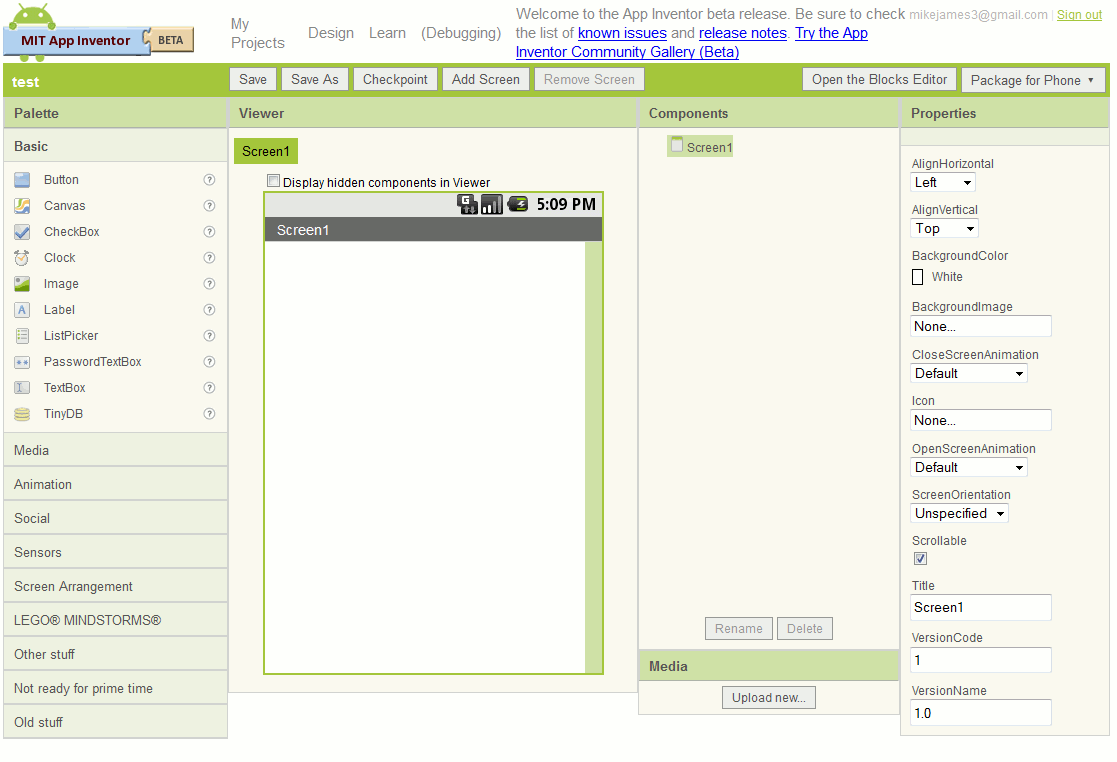Click the Button component icon in Palette
This screenshot has width=1117, height=762.
point(22,180)
